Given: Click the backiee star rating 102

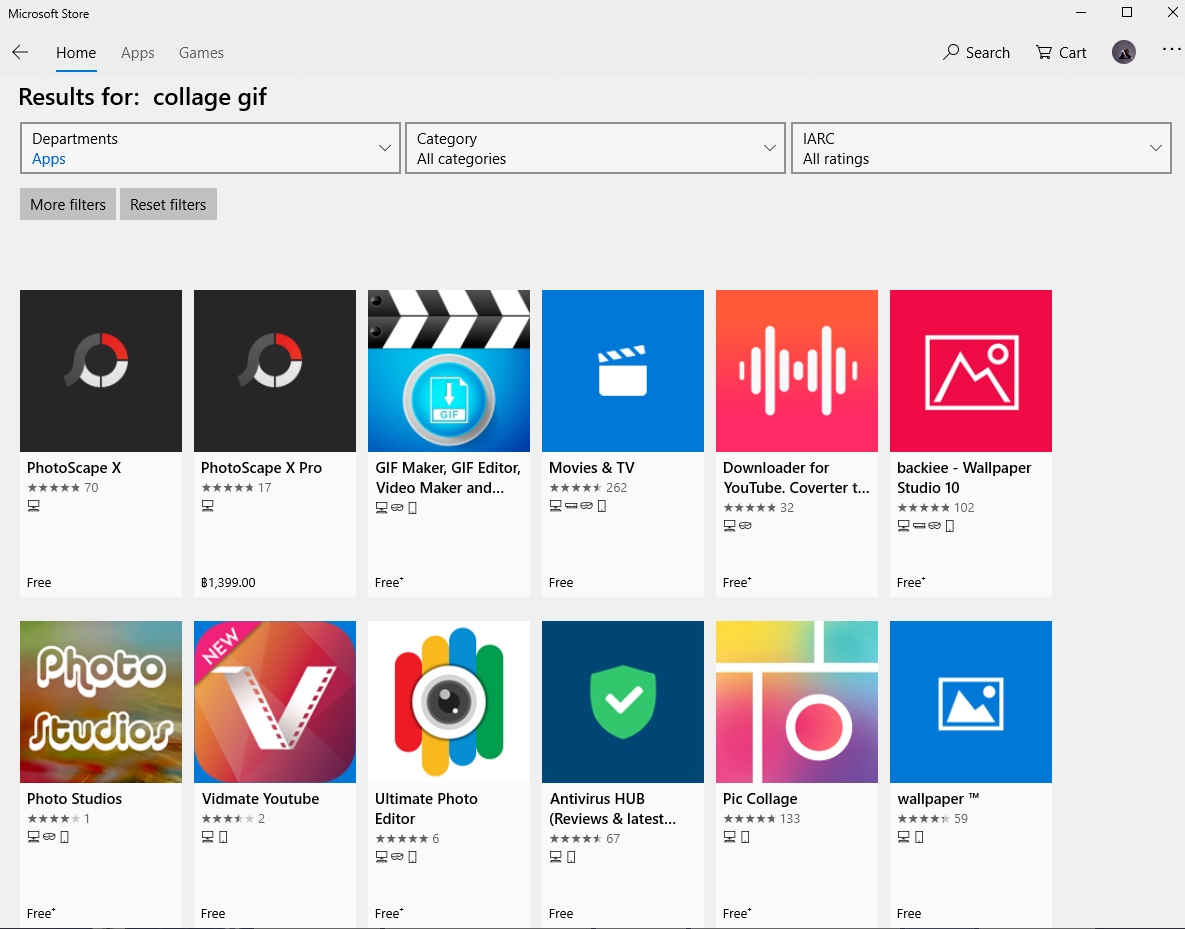Looking at the screenshot, I should click(x=936, y=507).
